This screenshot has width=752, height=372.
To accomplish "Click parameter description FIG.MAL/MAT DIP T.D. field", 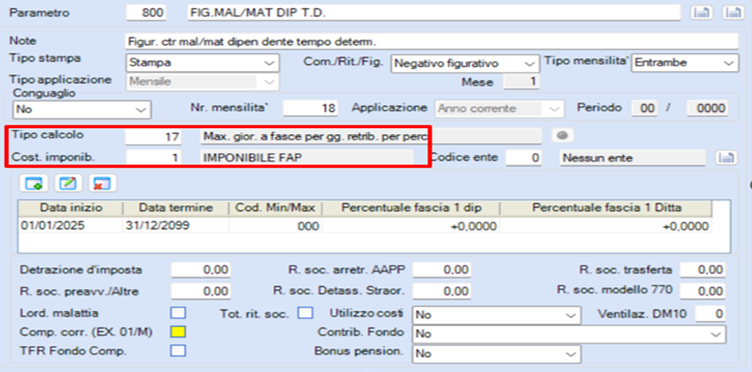I will pyautogui.click(x=434, y=13).
